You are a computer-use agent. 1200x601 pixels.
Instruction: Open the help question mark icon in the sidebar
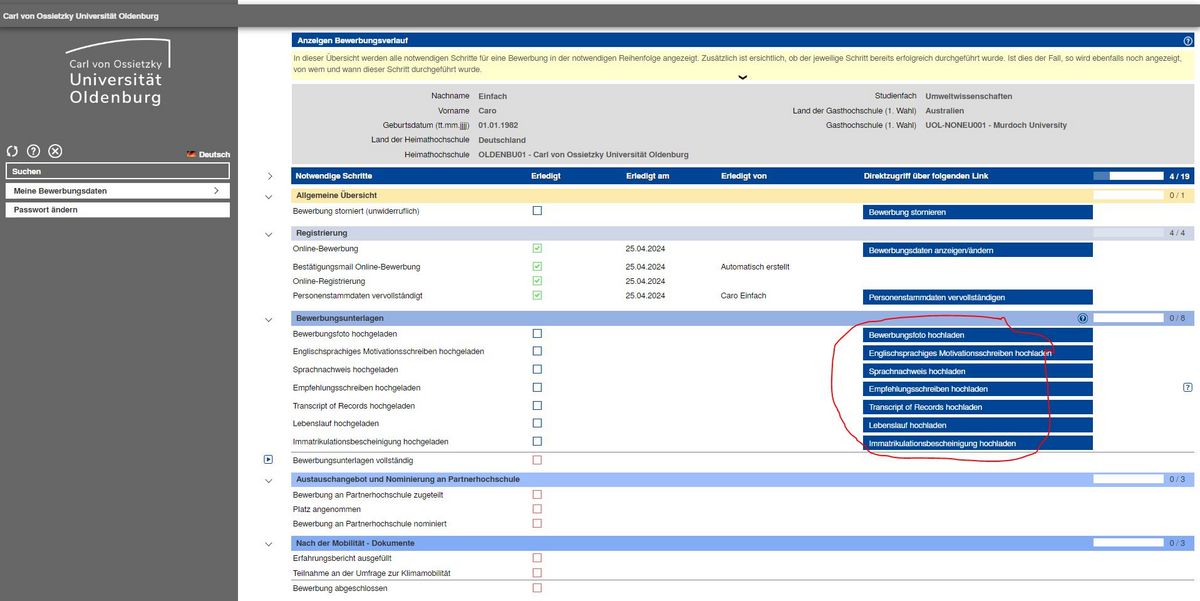(x=34, y=151)
